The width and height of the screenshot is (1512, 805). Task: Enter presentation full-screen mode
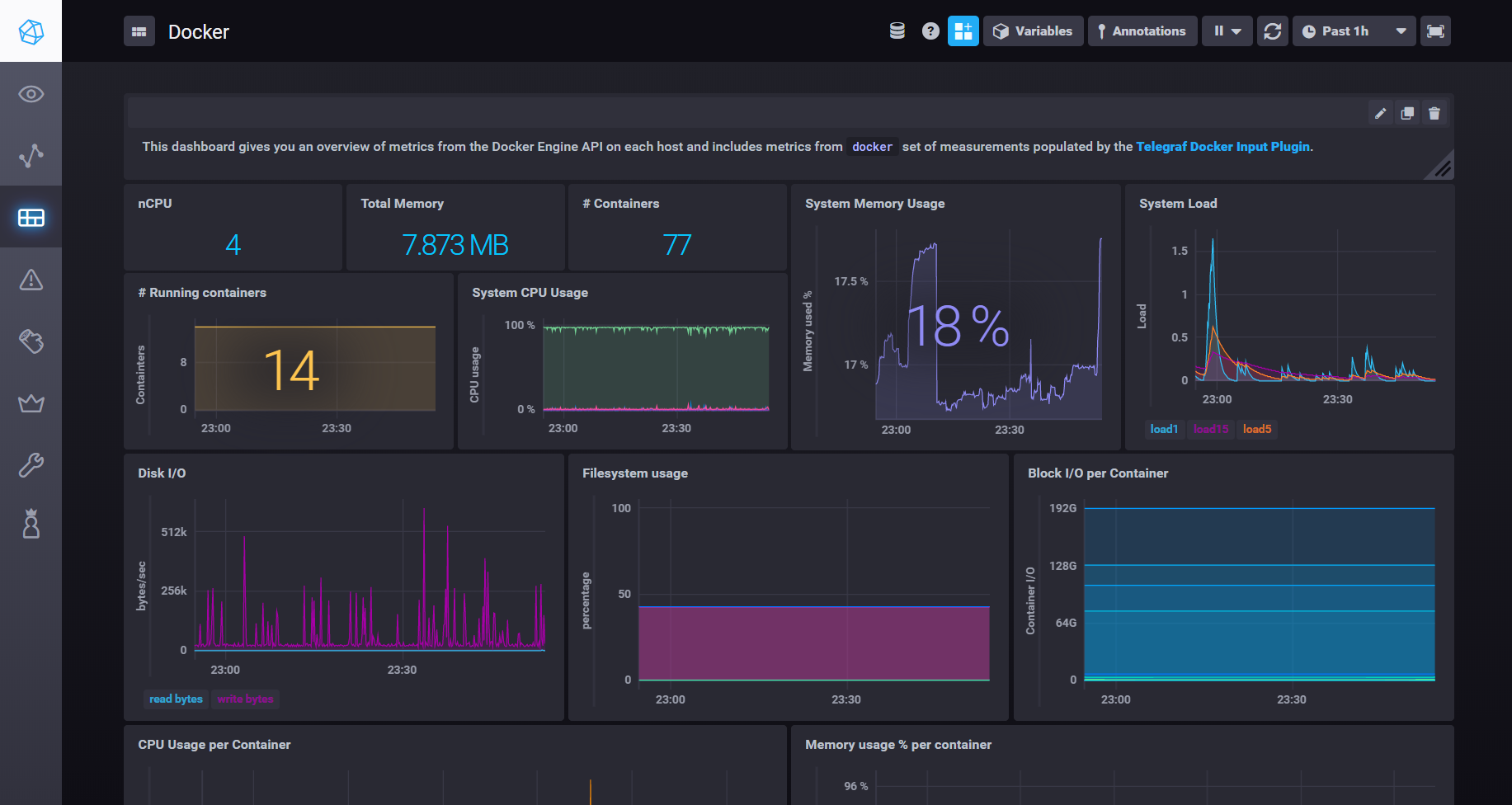click(1435, 31)
